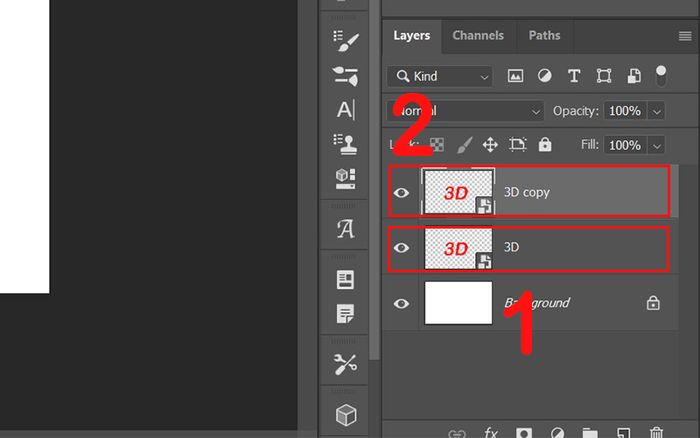
Task: Open the Glyphs panel icon
Action: click(345, 229)
